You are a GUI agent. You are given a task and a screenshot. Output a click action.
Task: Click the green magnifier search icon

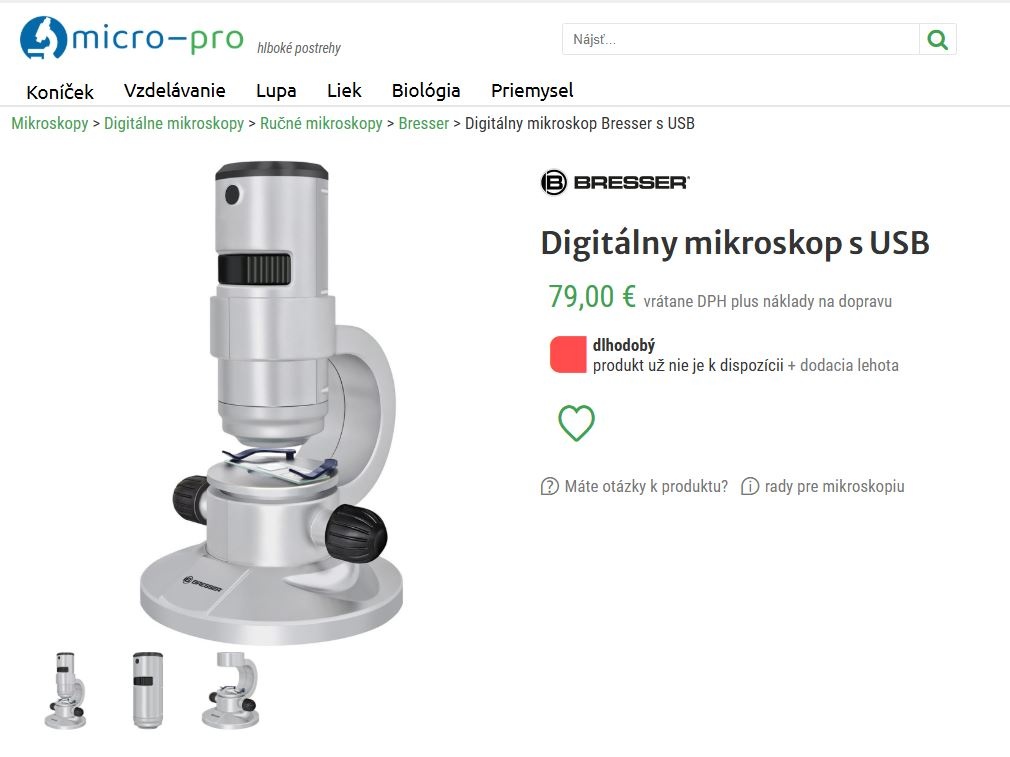[x=937, y=39]
